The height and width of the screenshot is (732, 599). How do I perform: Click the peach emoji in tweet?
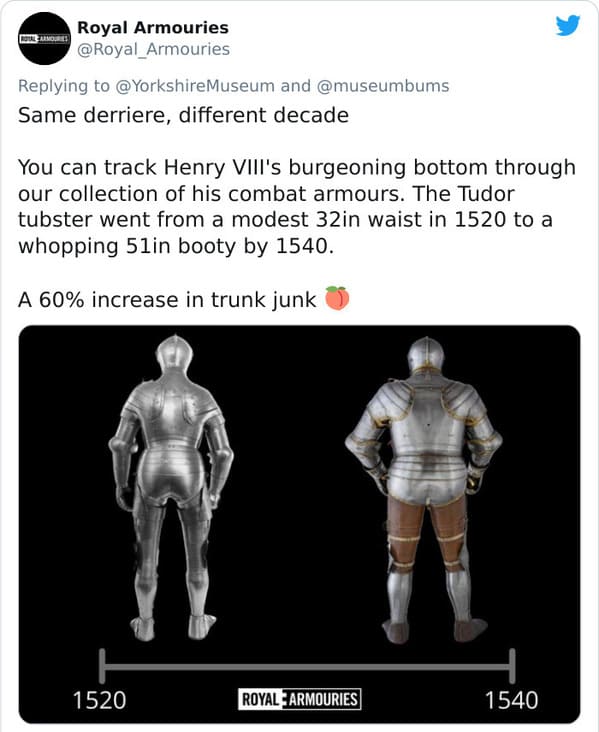[x=337, y=298]
